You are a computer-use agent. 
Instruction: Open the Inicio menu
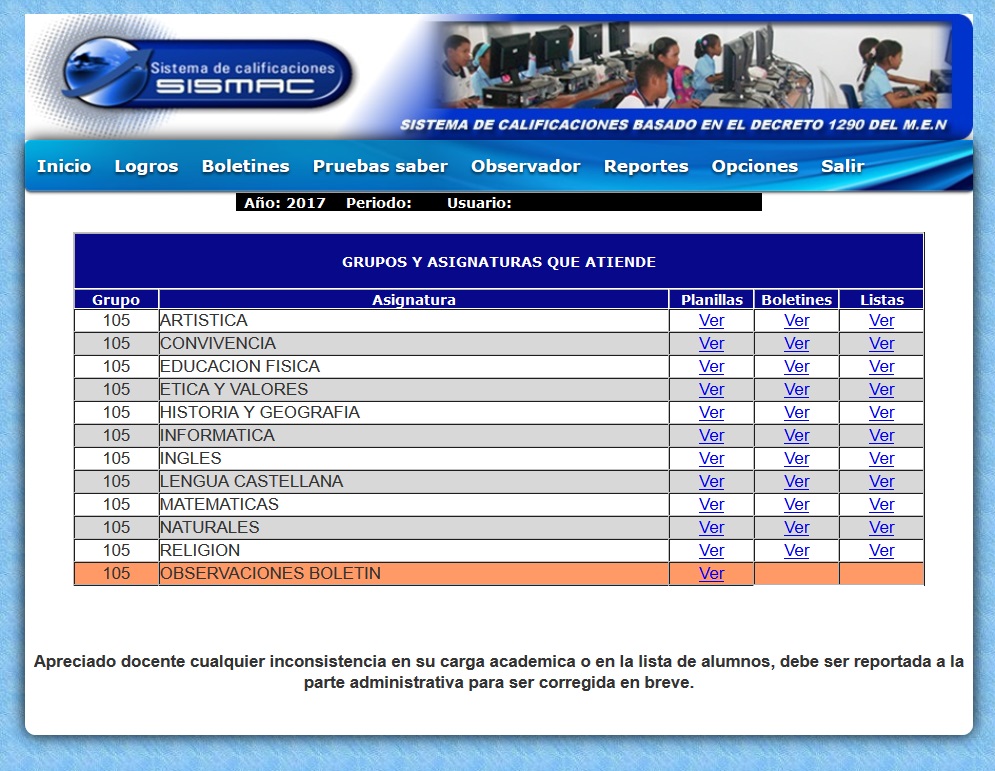pyautogui.click(x=64, y=166)
